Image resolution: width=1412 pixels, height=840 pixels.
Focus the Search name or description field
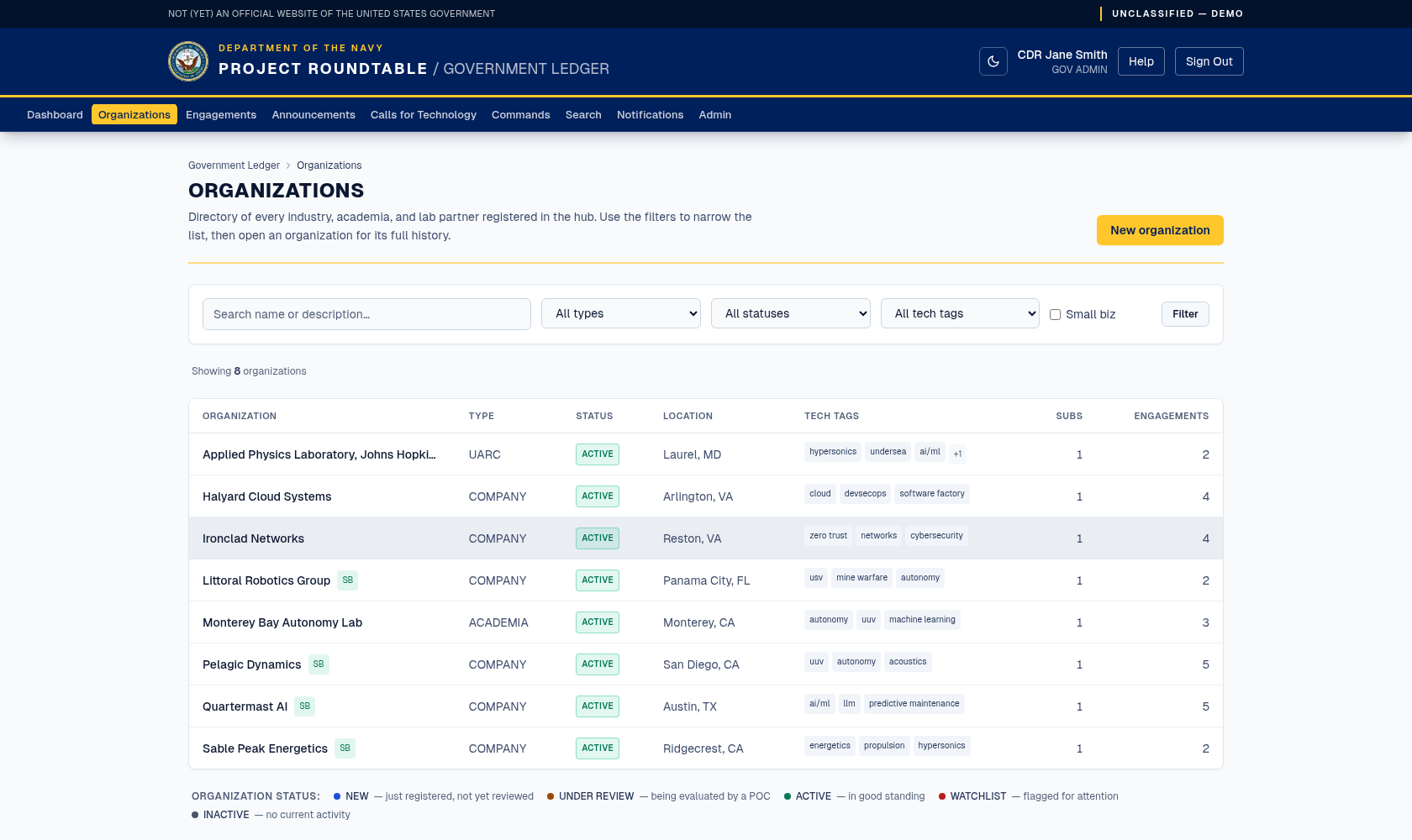366,314
